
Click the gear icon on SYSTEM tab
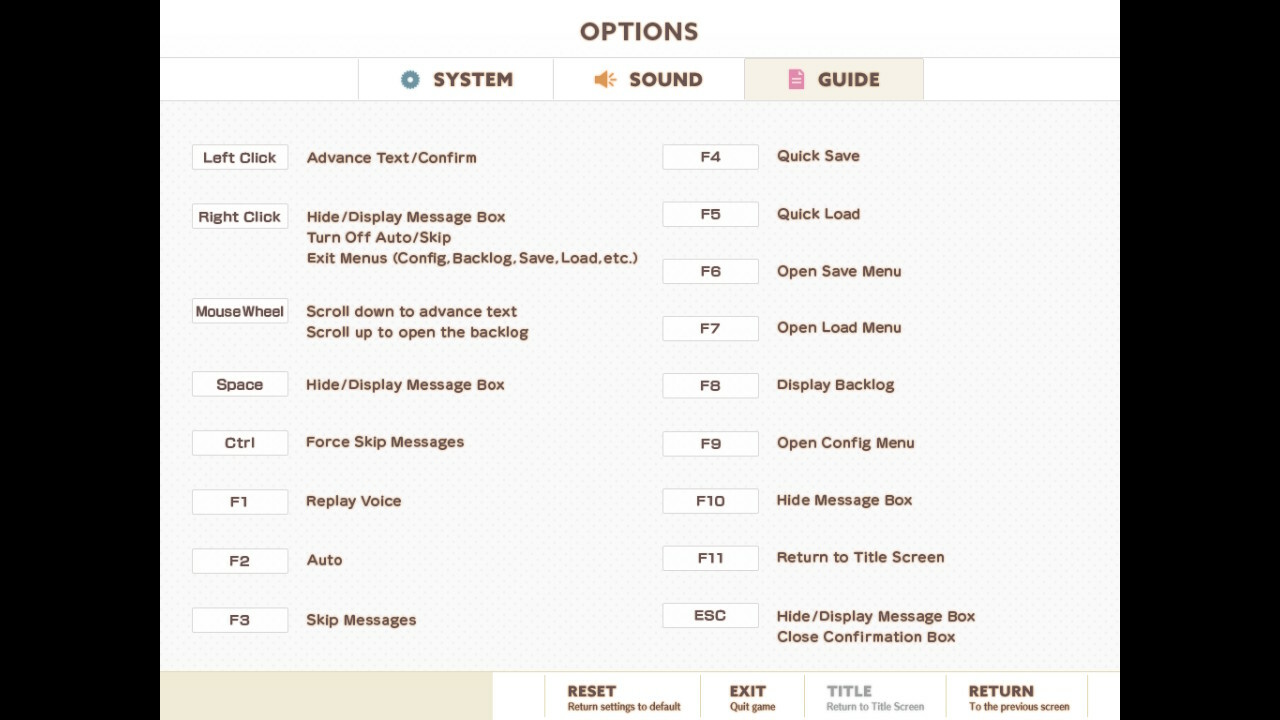pyautogui.click(x=410, y=79)
